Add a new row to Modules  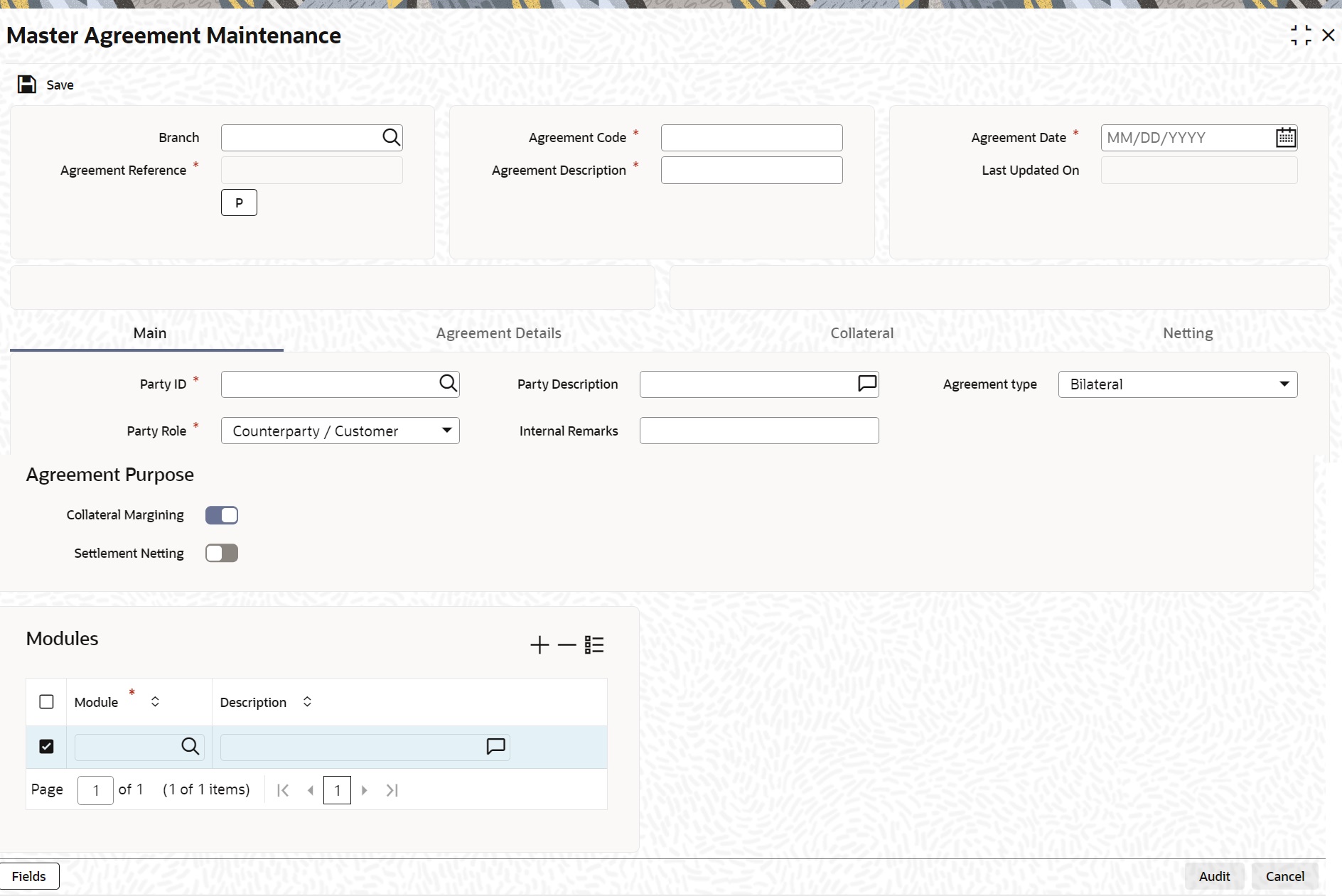click(540, 644)
